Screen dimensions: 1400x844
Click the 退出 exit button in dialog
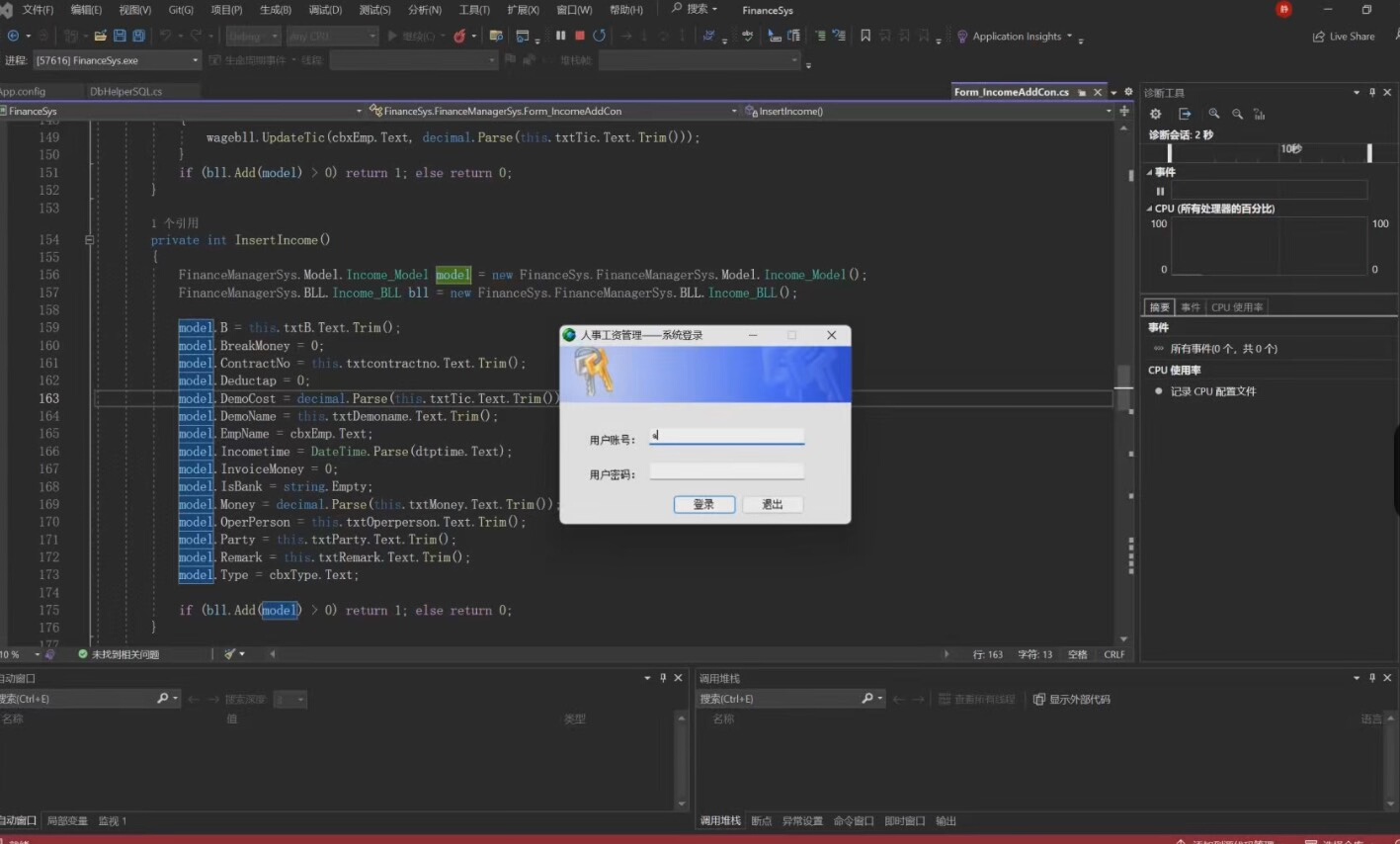click(772, 504)
